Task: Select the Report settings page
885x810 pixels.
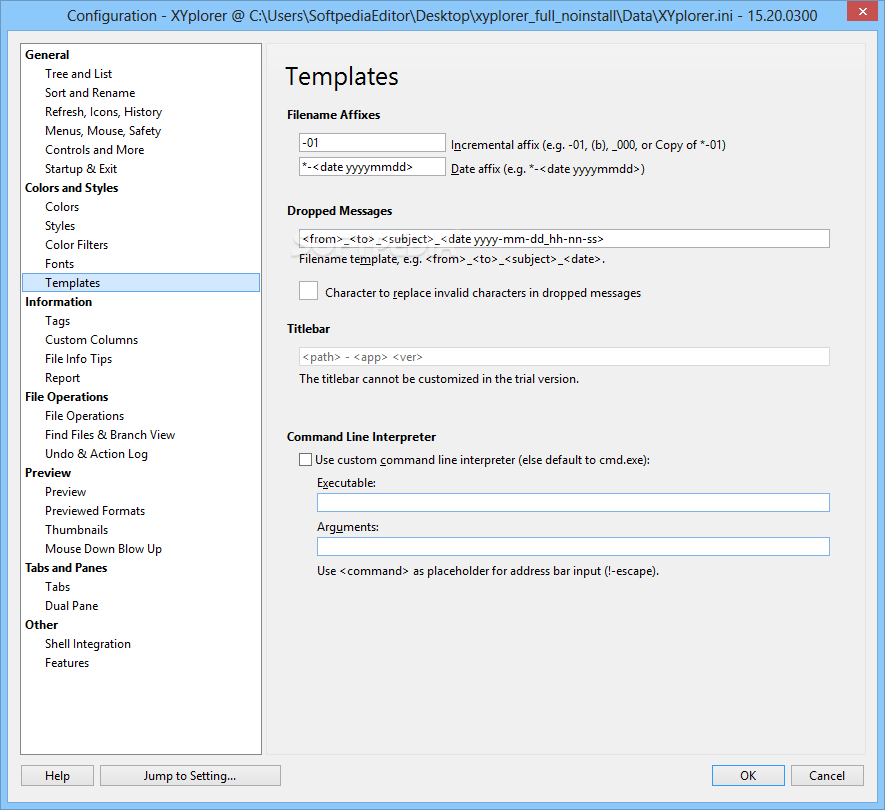Action: pyautogui.click(x=62, y=378)
